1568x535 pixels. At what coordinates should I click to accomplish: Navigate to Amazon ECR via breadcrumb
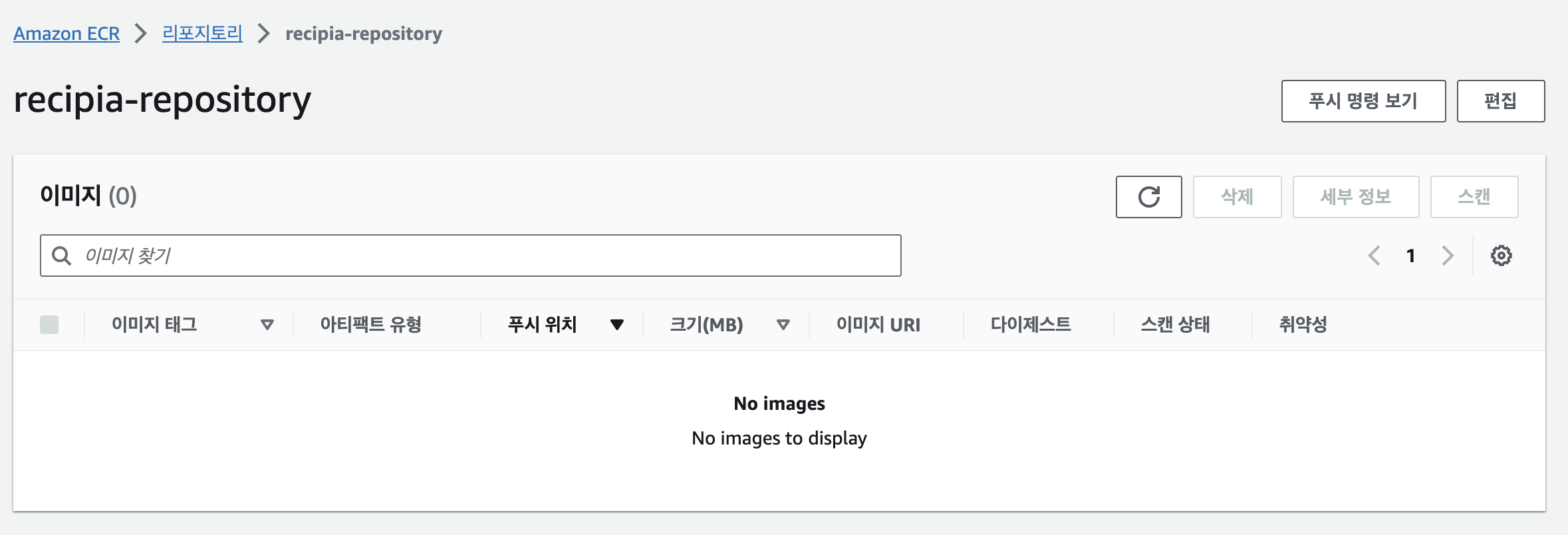[66, 33]
